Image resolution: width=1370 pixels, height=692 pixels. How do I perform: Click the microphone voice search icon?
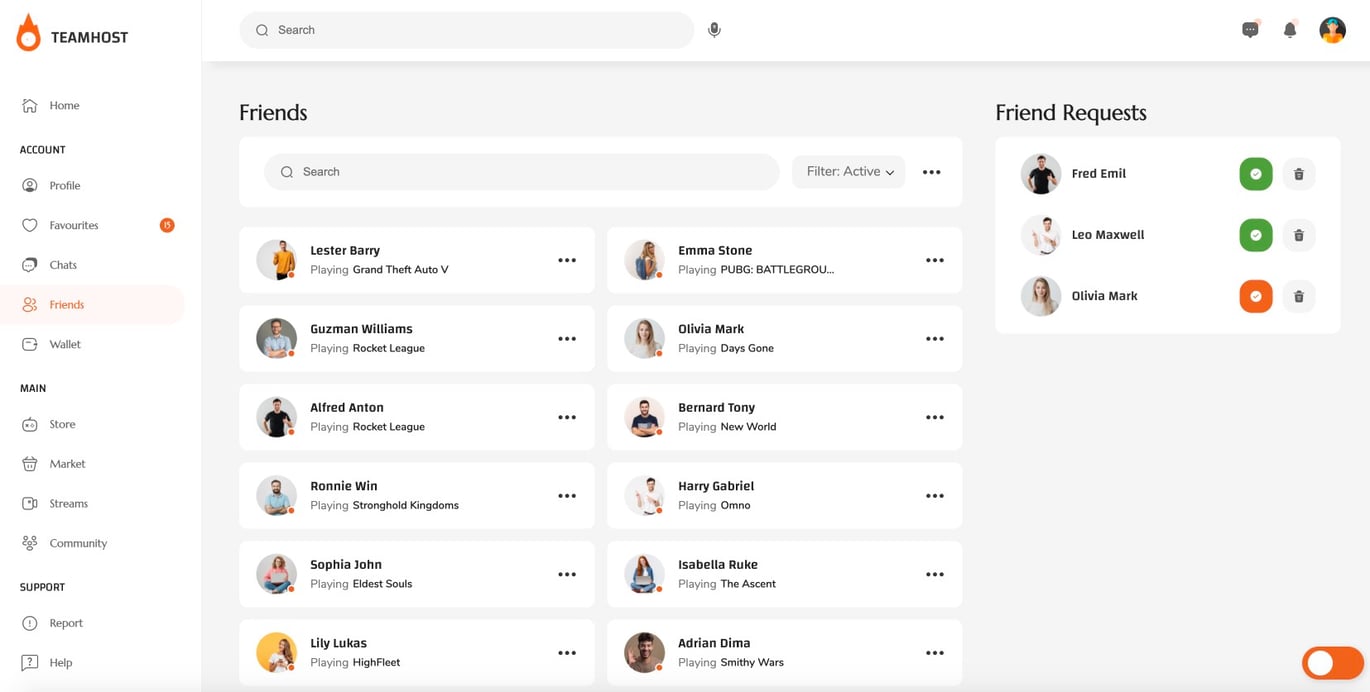click(x=714, y=30)
